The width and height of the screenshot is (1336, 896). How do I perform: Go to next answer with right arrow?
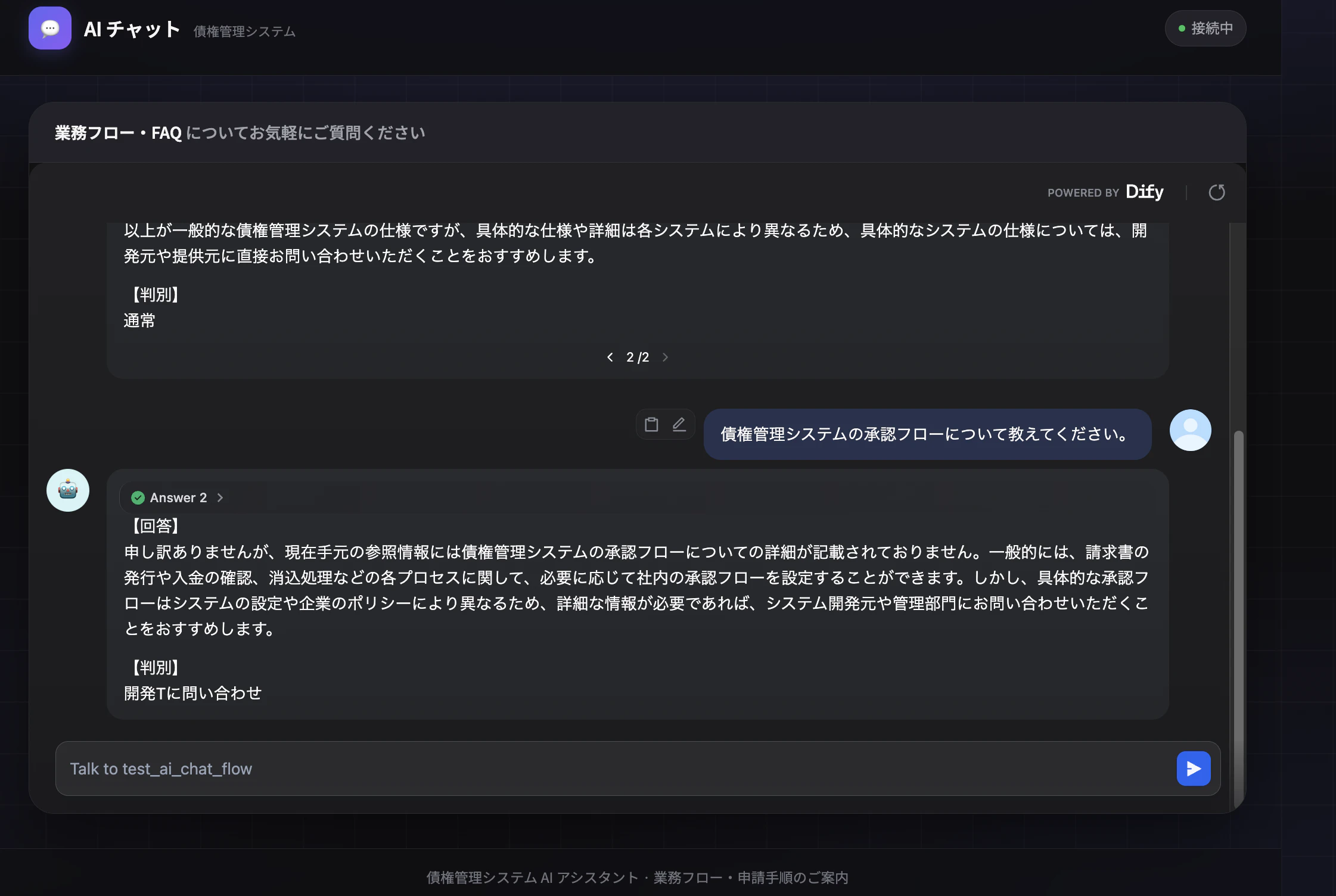[x=666, y=357]
